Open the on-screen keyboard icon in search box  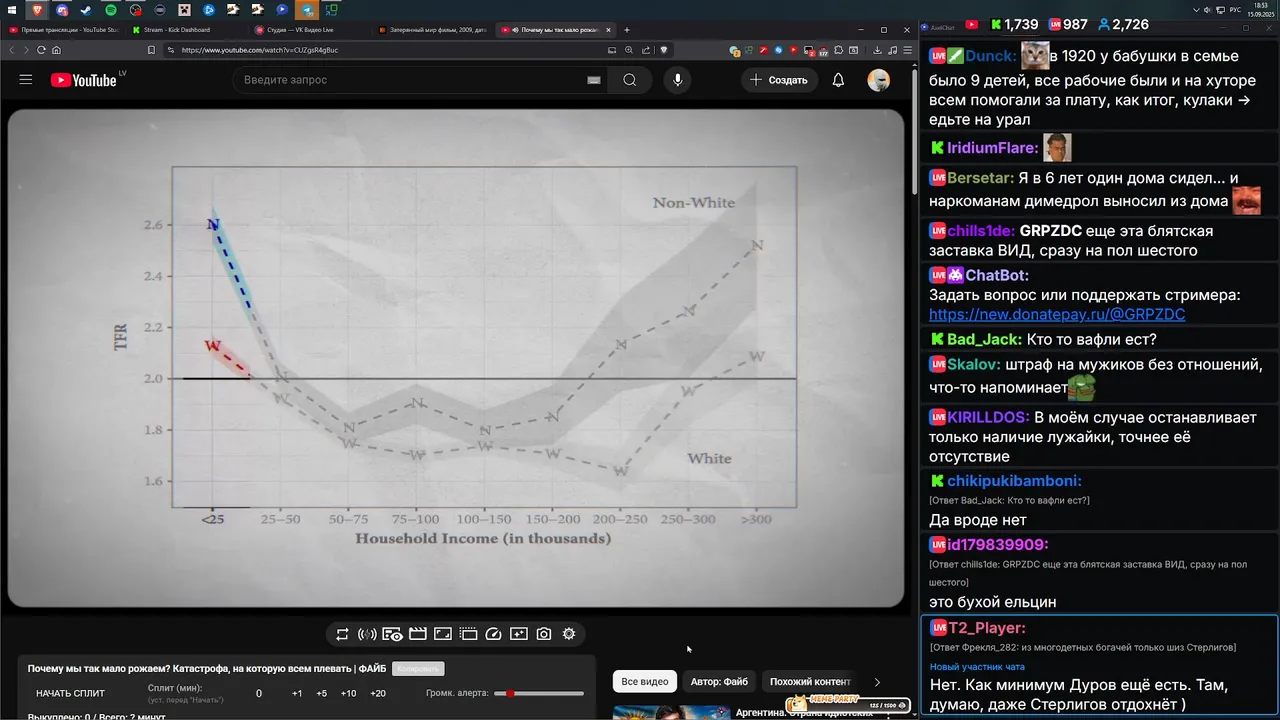[593, 80]
